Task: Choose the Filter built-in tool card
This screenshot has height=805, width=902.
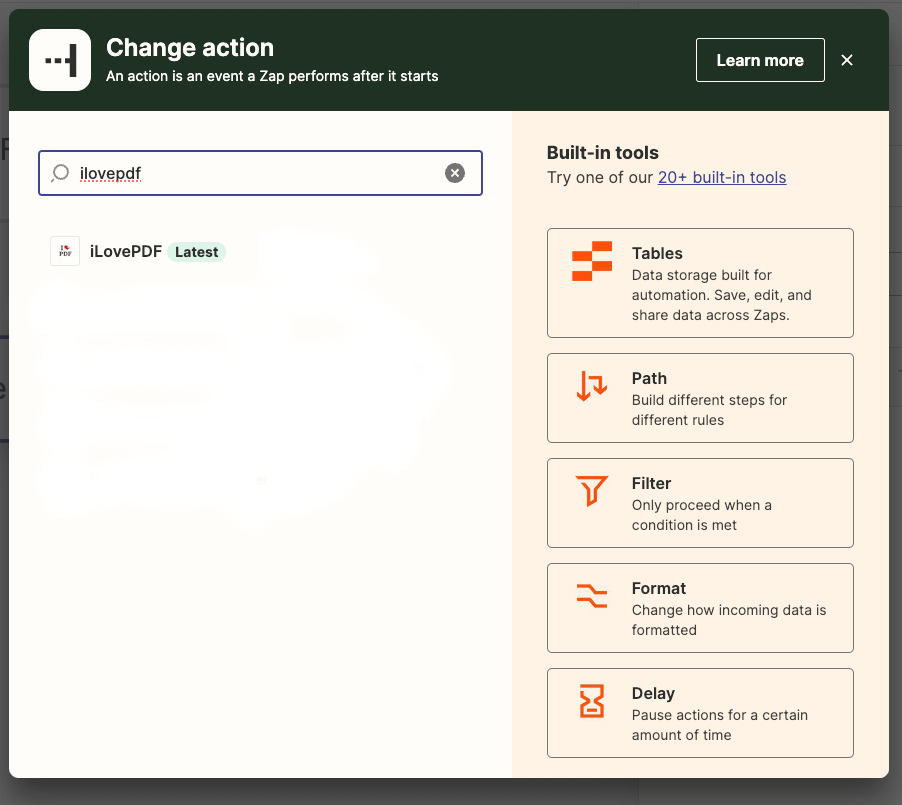Action: [x=700, y=503]
